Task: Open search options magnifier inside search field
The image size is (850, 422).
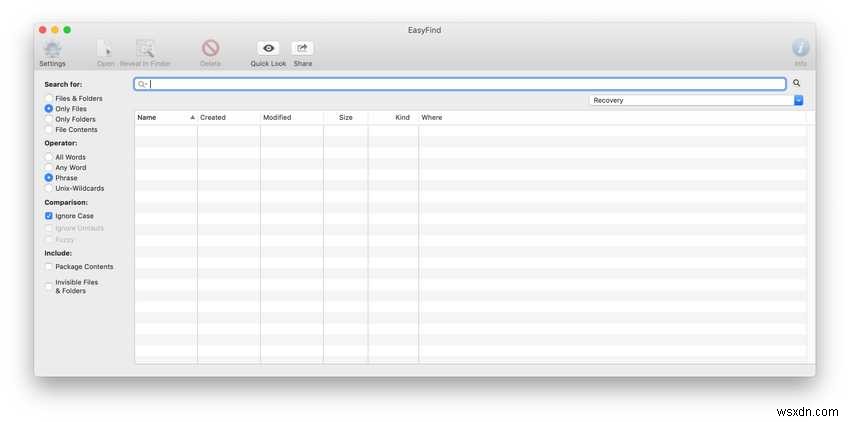Action: (143, 84)
